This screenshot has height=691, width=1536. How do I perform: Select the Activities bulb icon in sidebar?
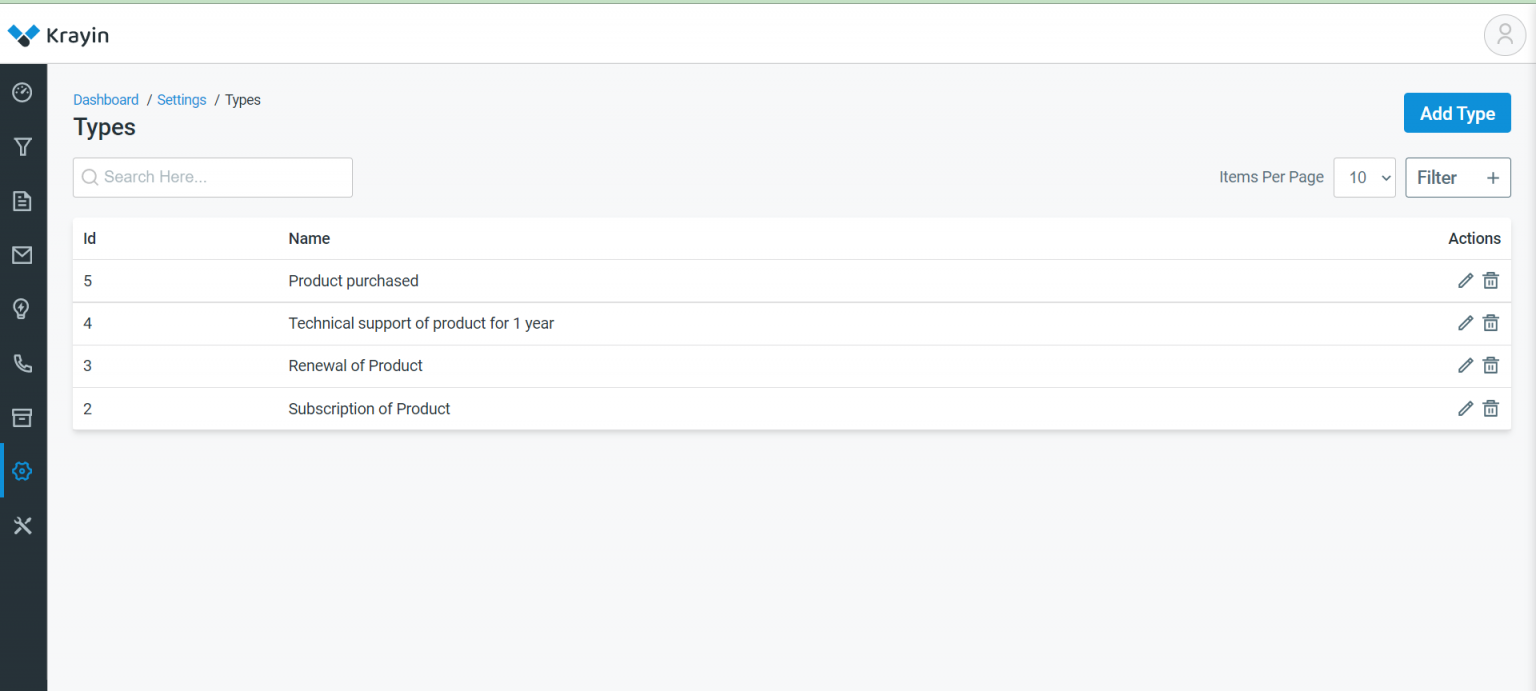click(22, 308)
